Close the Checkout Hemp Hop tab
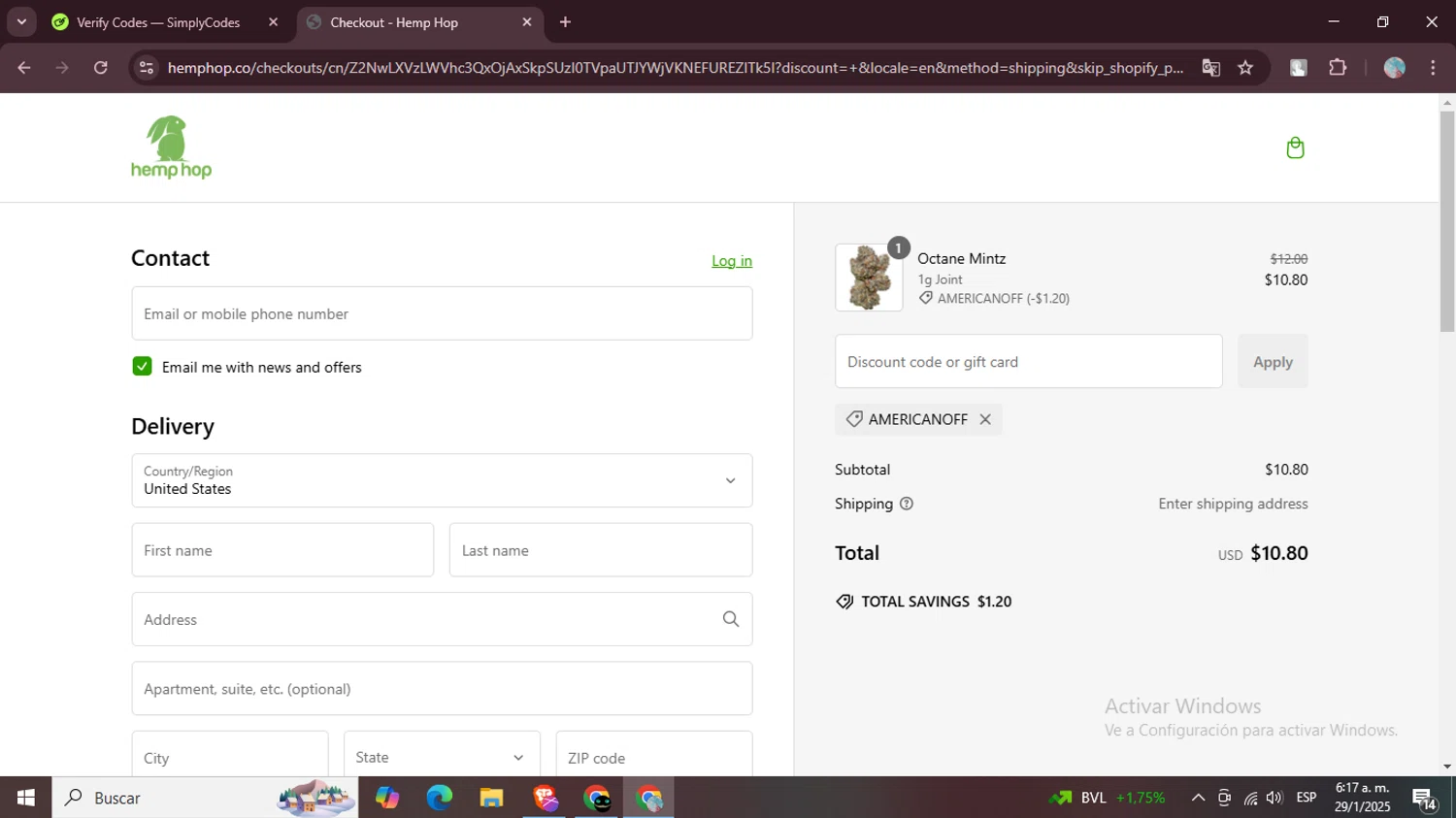Image resolution: width=1456 pixels, height=818 pixels. tap(527, 22)
